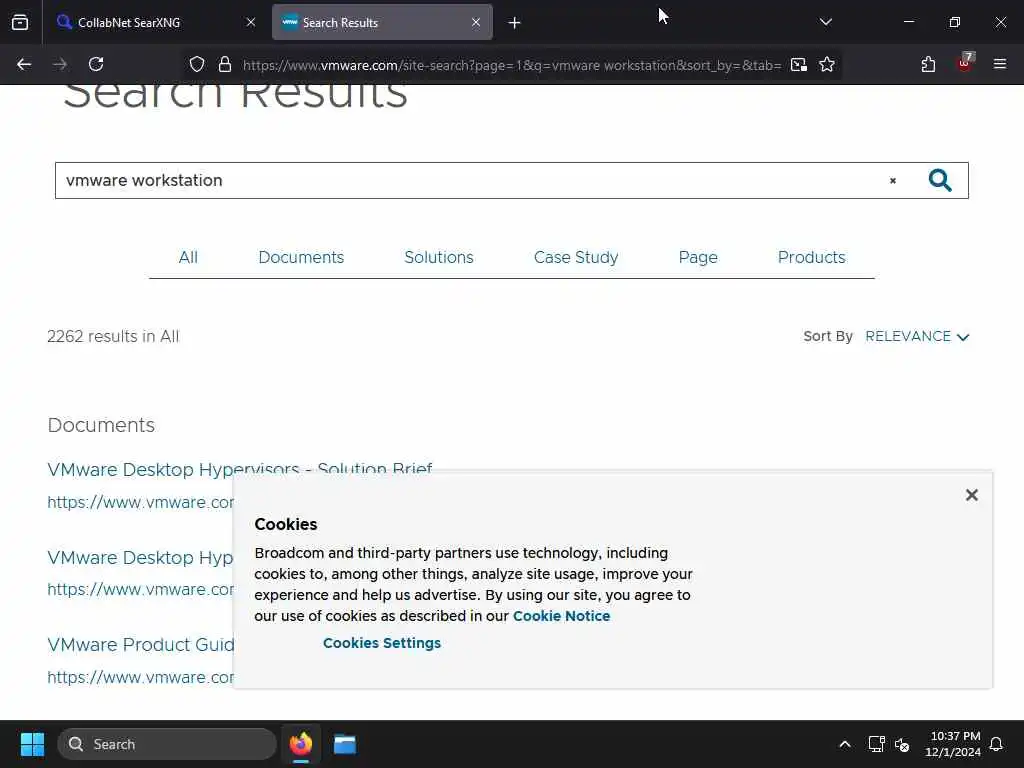Screen dimensions: 1024x768
Task: Switch to Page results tab
Action: [698, 257]
